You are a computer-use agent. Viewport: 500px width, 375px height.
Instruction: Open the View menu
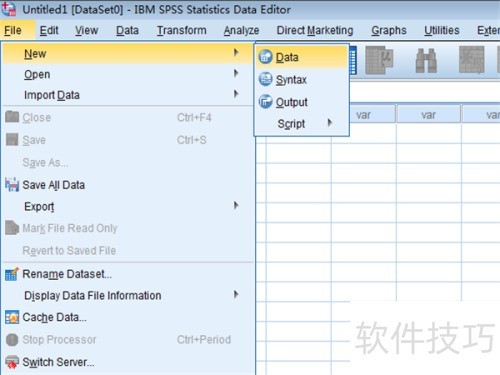tap(86, 30)
